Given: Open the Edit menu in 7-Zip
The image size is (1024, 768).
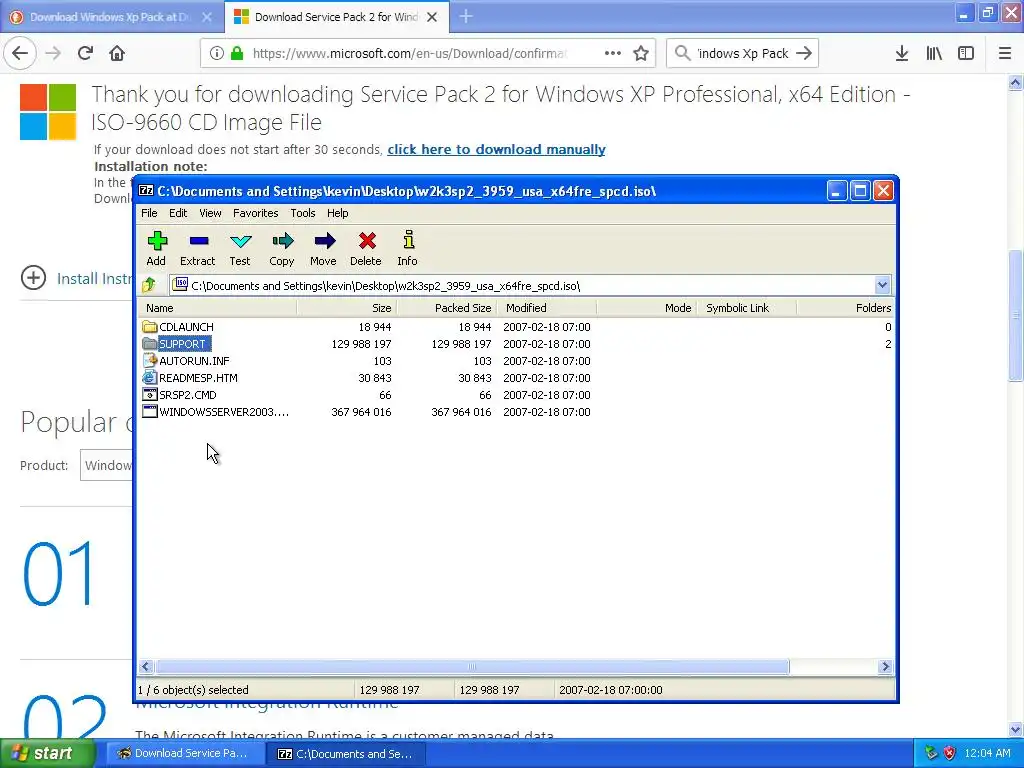Looking at the screenshot, I should click(x=178, y=213).
